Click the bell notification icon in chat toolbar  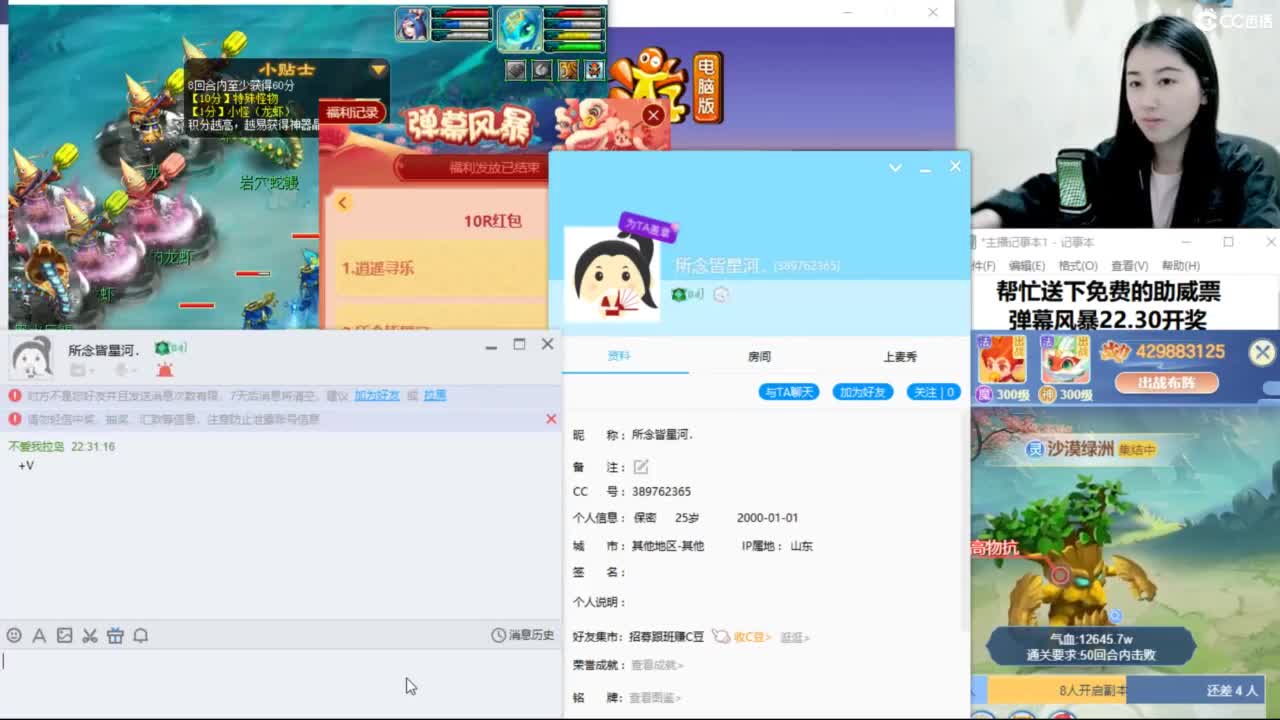click(x=141, y=635)
